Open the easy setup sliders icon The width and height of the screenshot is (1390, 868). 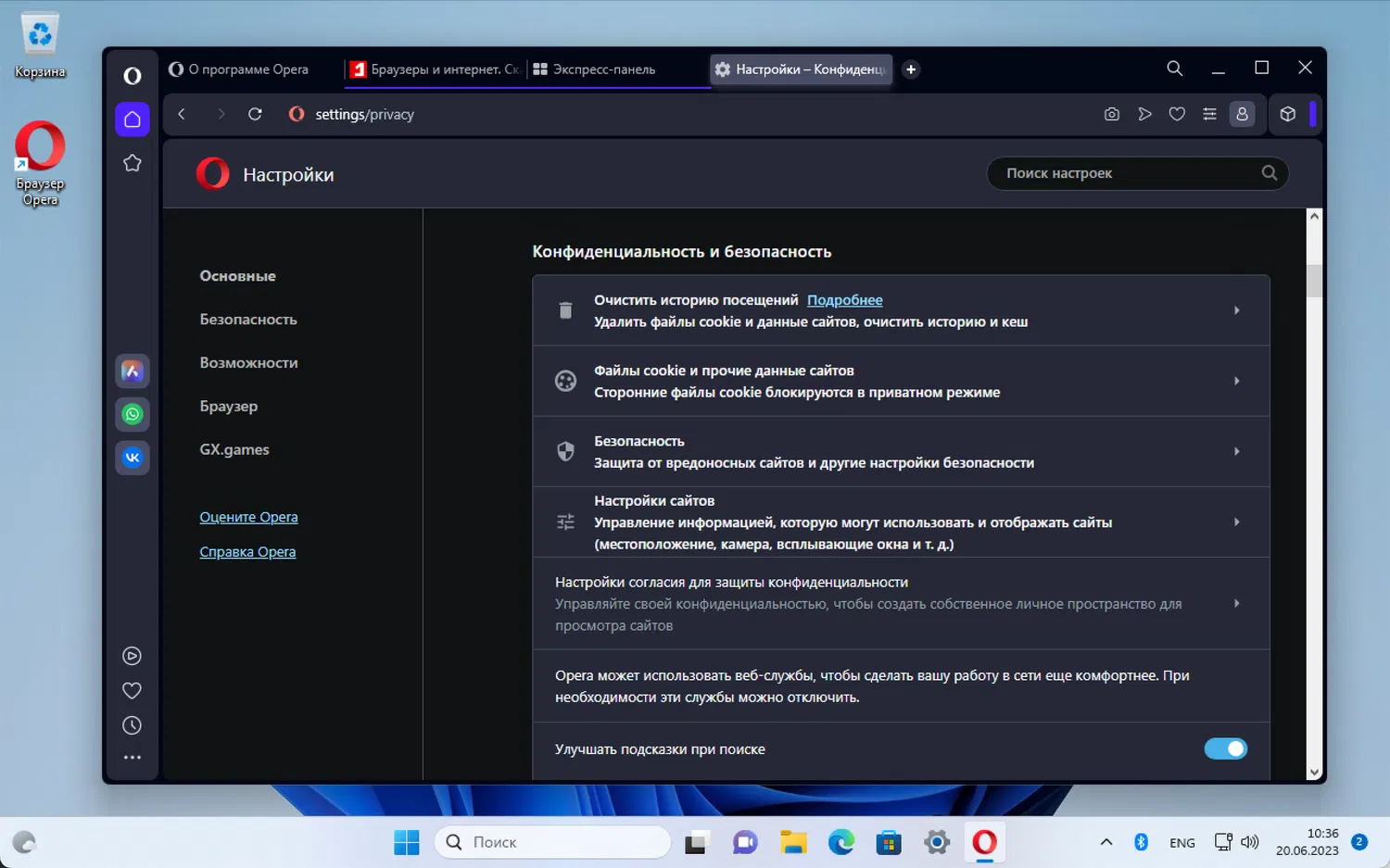click(1209, 114)
